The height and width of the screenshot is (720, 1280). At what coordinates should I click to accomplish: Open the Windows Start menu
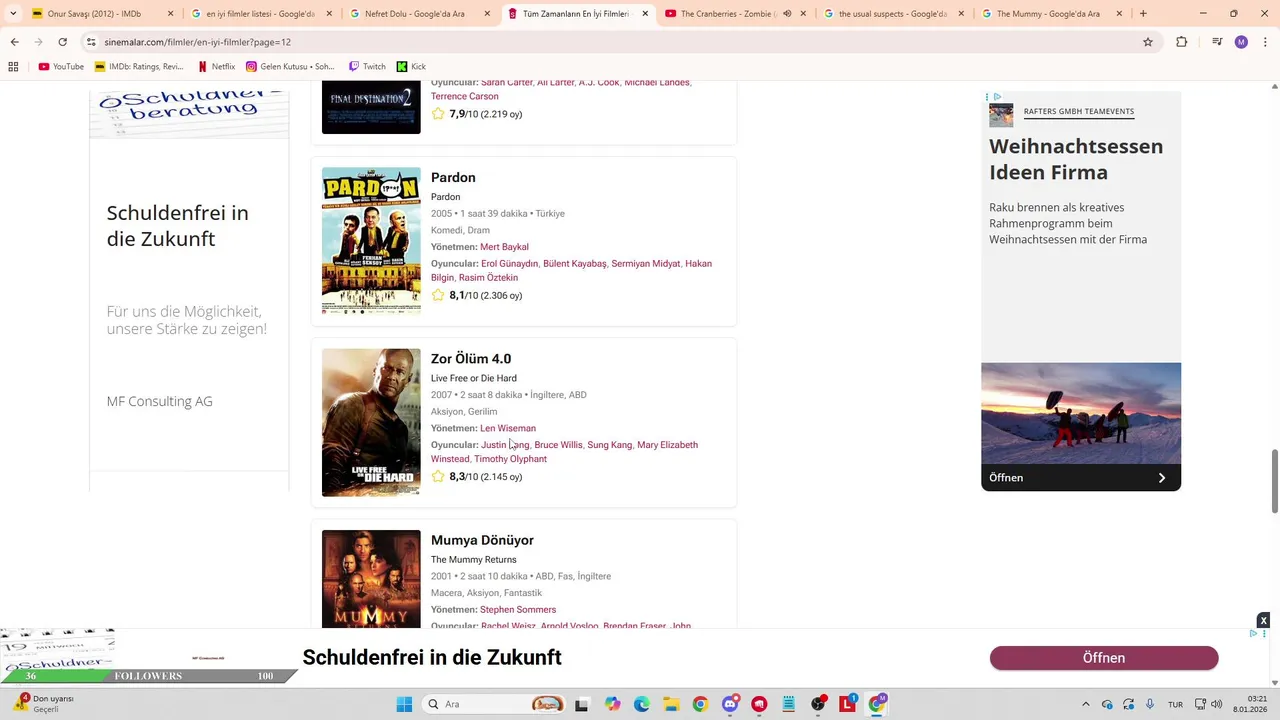(x=404, y=704)
